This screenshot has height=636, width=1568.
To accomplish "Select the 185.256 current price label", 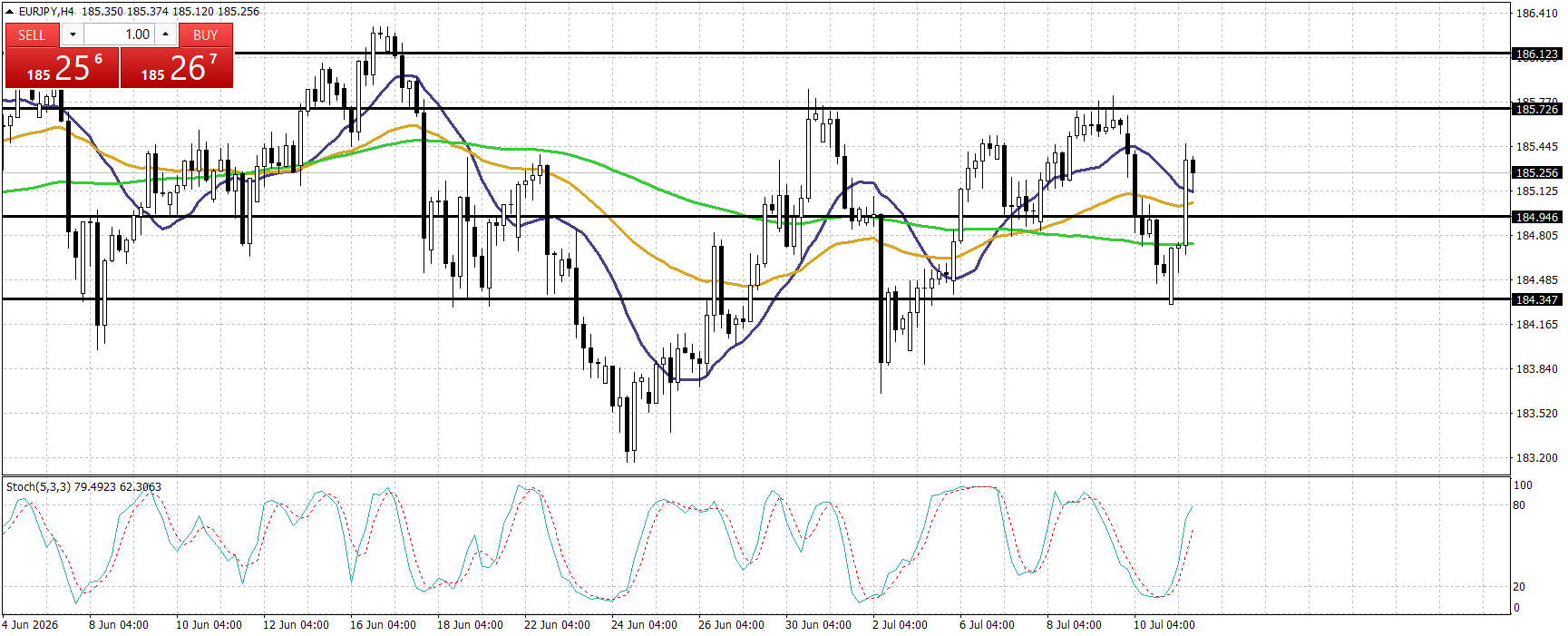I will tap(1537, 172).
